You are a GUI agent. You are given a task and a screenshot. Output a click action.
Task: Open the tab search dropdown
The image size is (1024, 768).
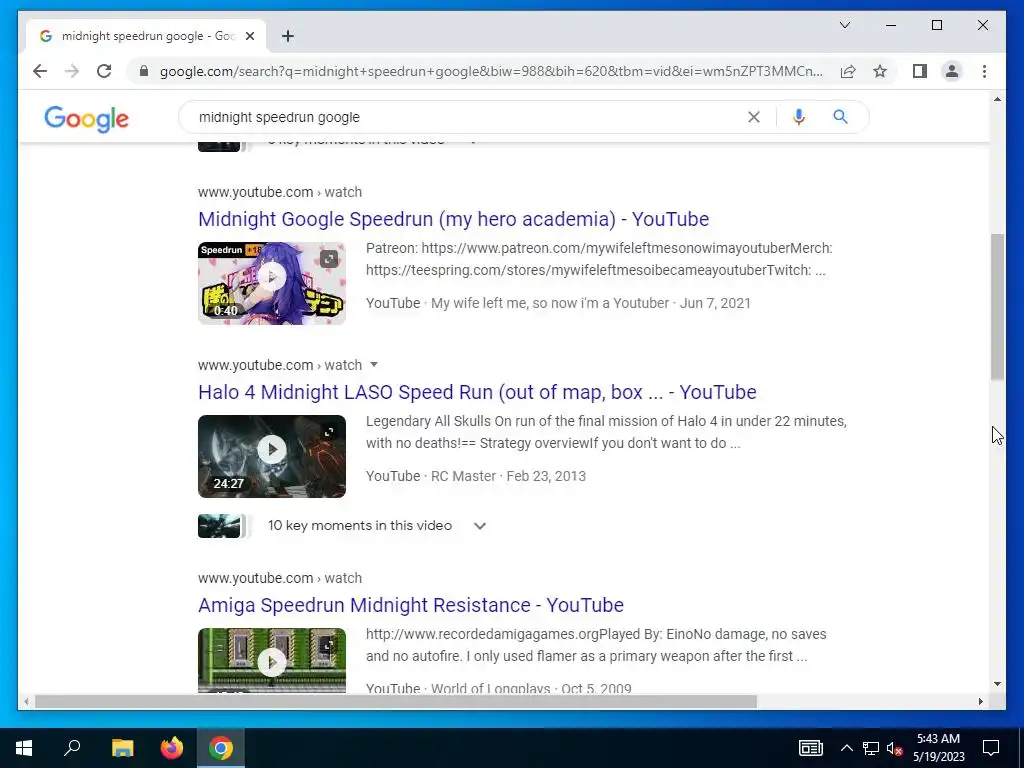[844, 25]
